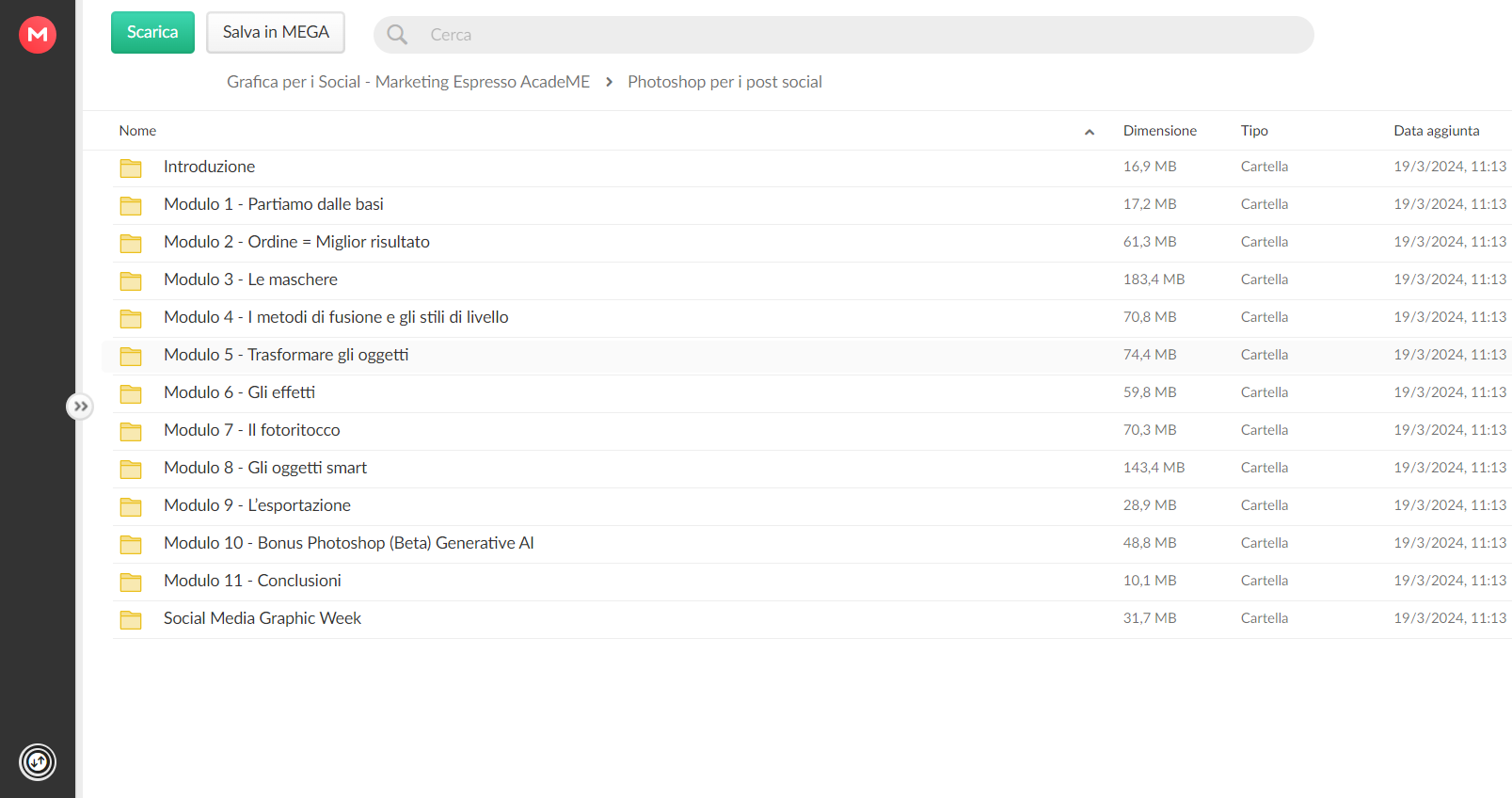
Task: Select Modulo 4 - I metodi di fusione
Action: pyautogui.click(x=336, y=317)
